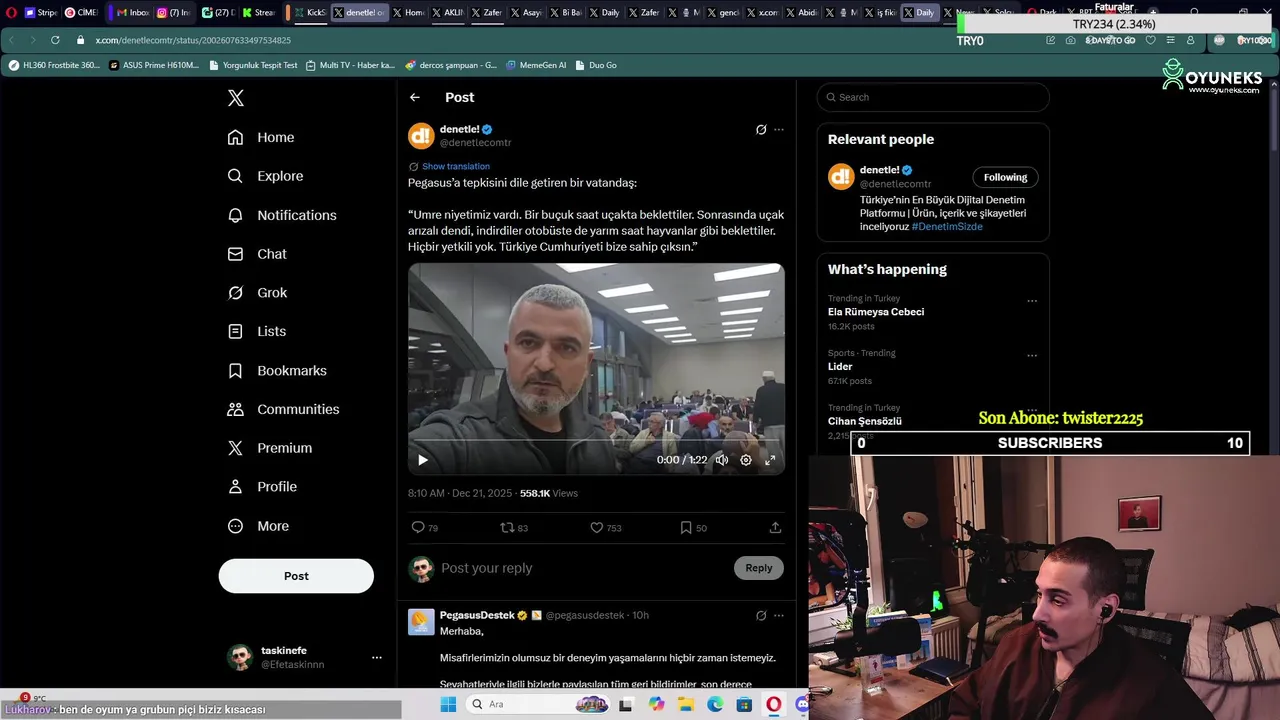Open MemeGen AI bookmark
Screen dimensions: 1280x720
click(536, 65)
